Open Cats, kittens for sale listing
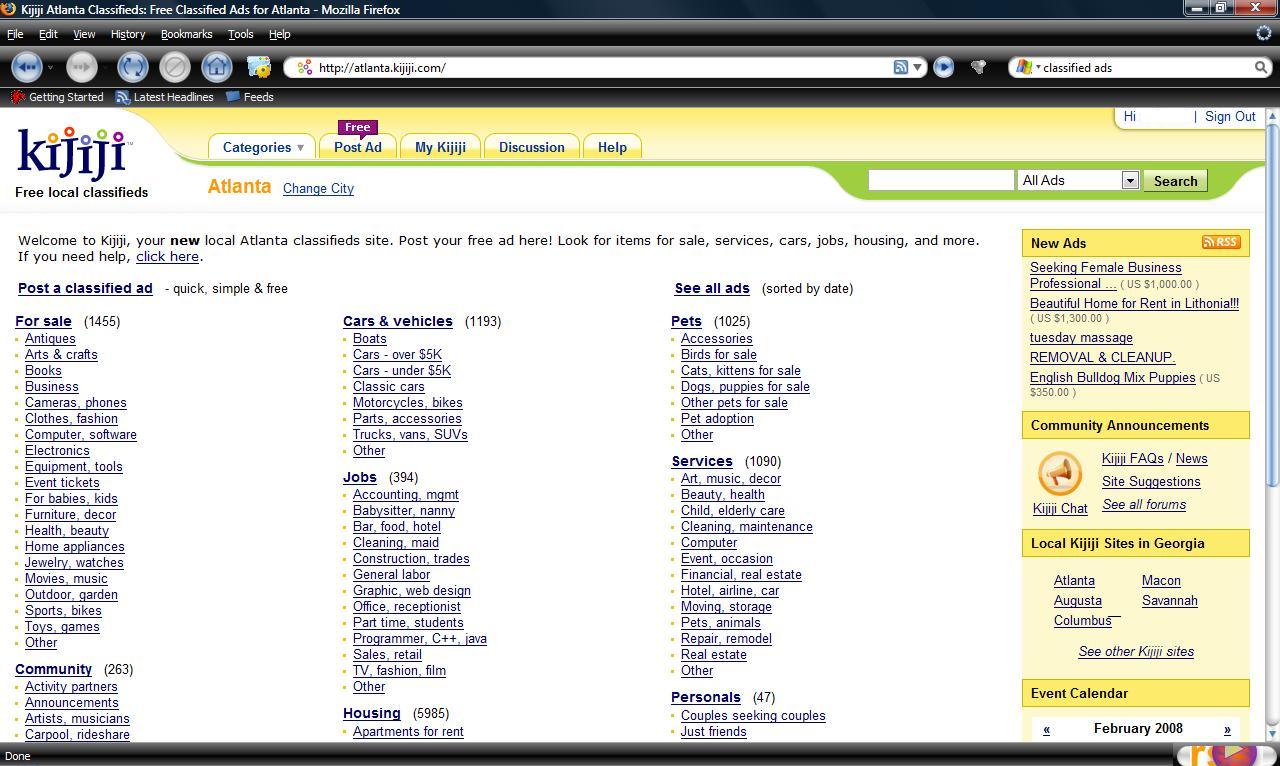Image resolution: width=1280 pixels, height=766 pixels. [x=741, y=370]
